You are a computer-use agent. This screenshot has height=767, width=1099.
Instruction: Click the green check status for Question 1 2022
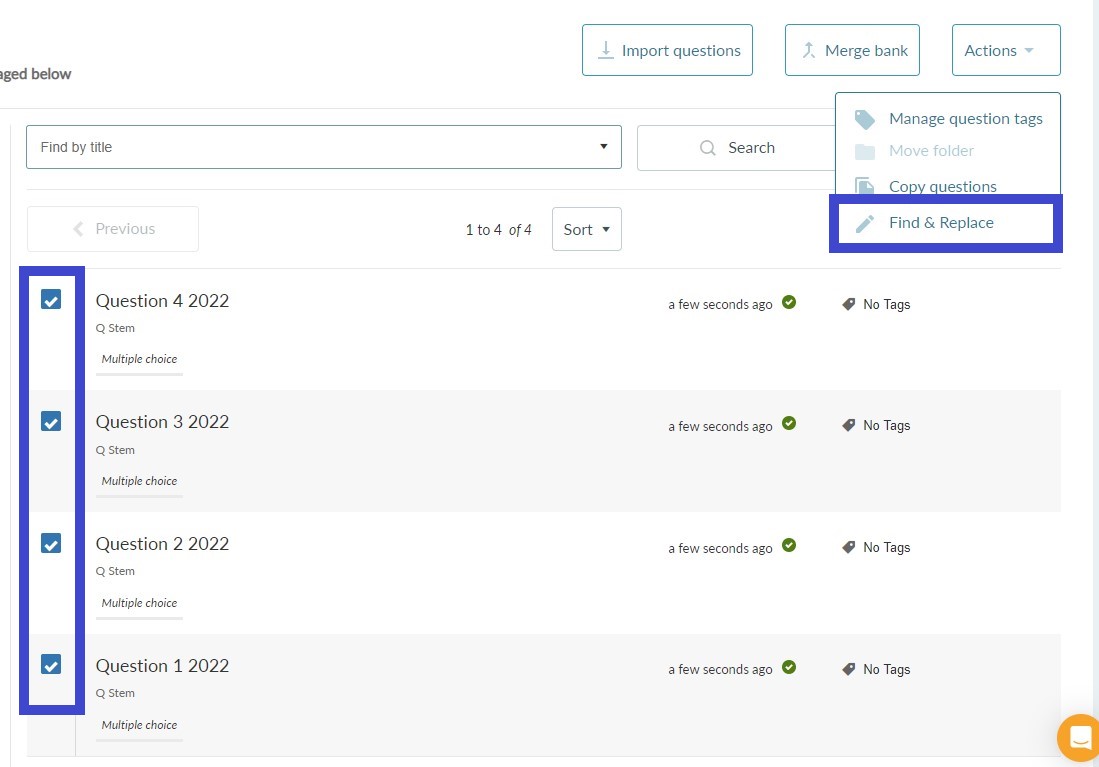pos(789,667)
